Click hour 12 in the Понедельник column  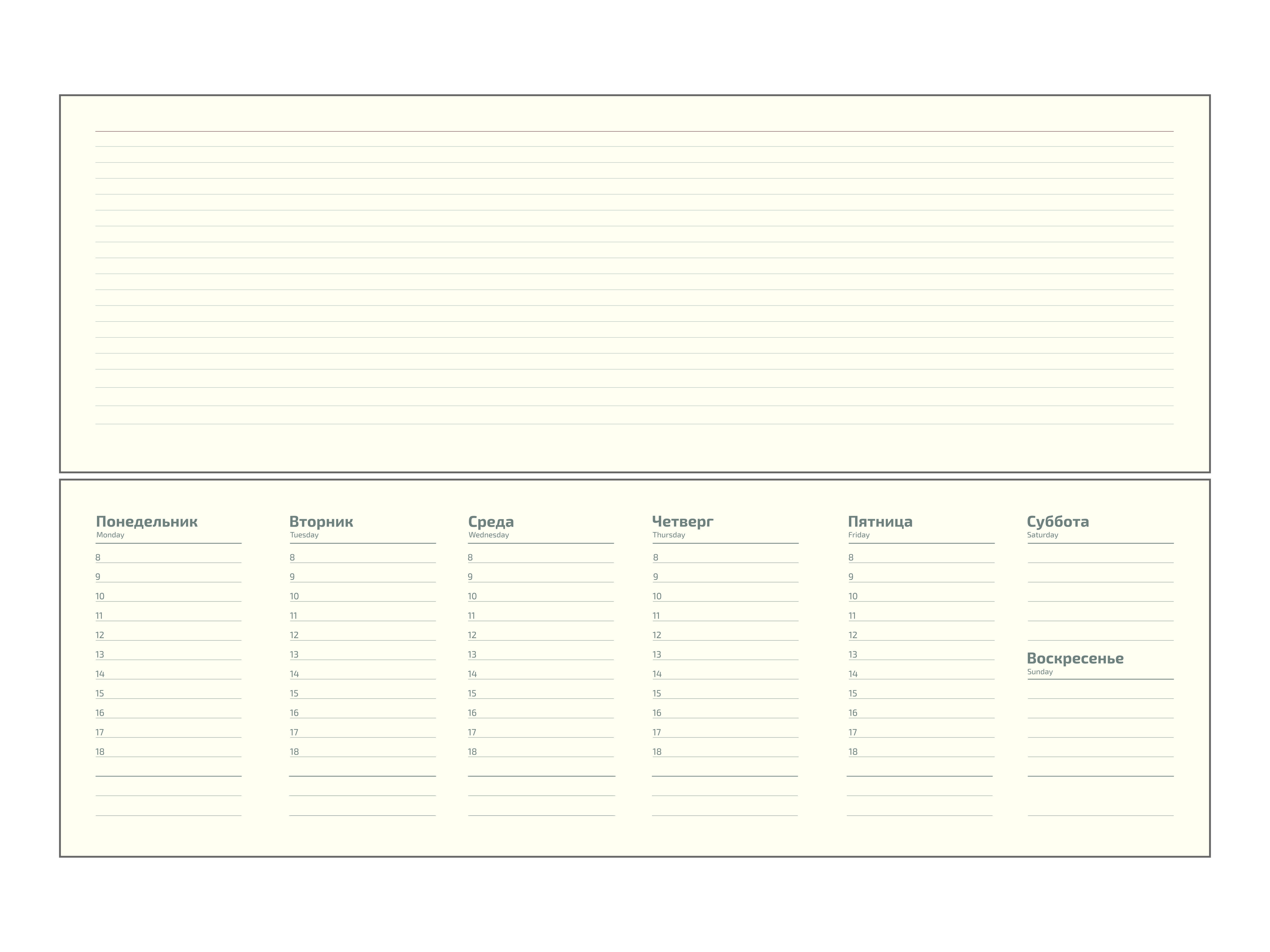tap(100, 635)
